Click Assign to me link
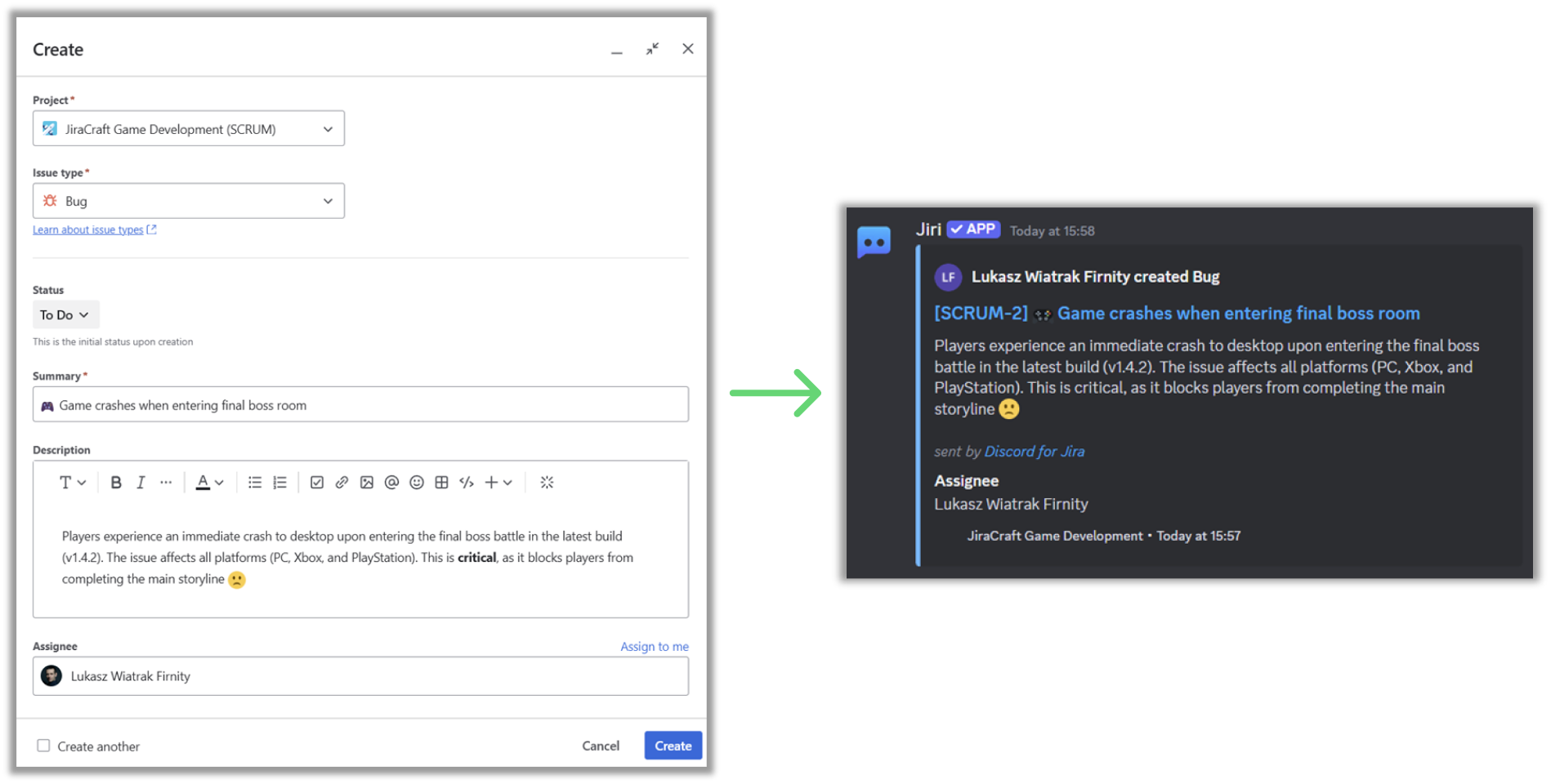1551x784 pixels. [x=655, y=647]
